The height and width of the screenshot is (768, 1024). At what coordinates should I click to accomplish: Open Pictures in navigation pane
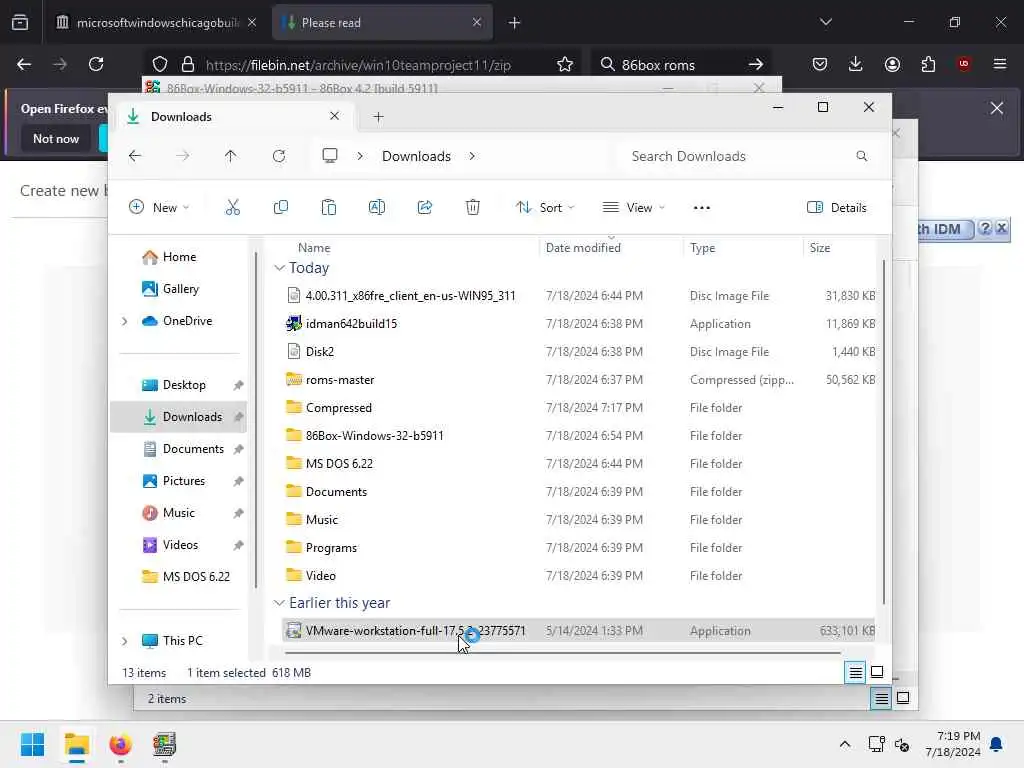[x=183, y=481]
